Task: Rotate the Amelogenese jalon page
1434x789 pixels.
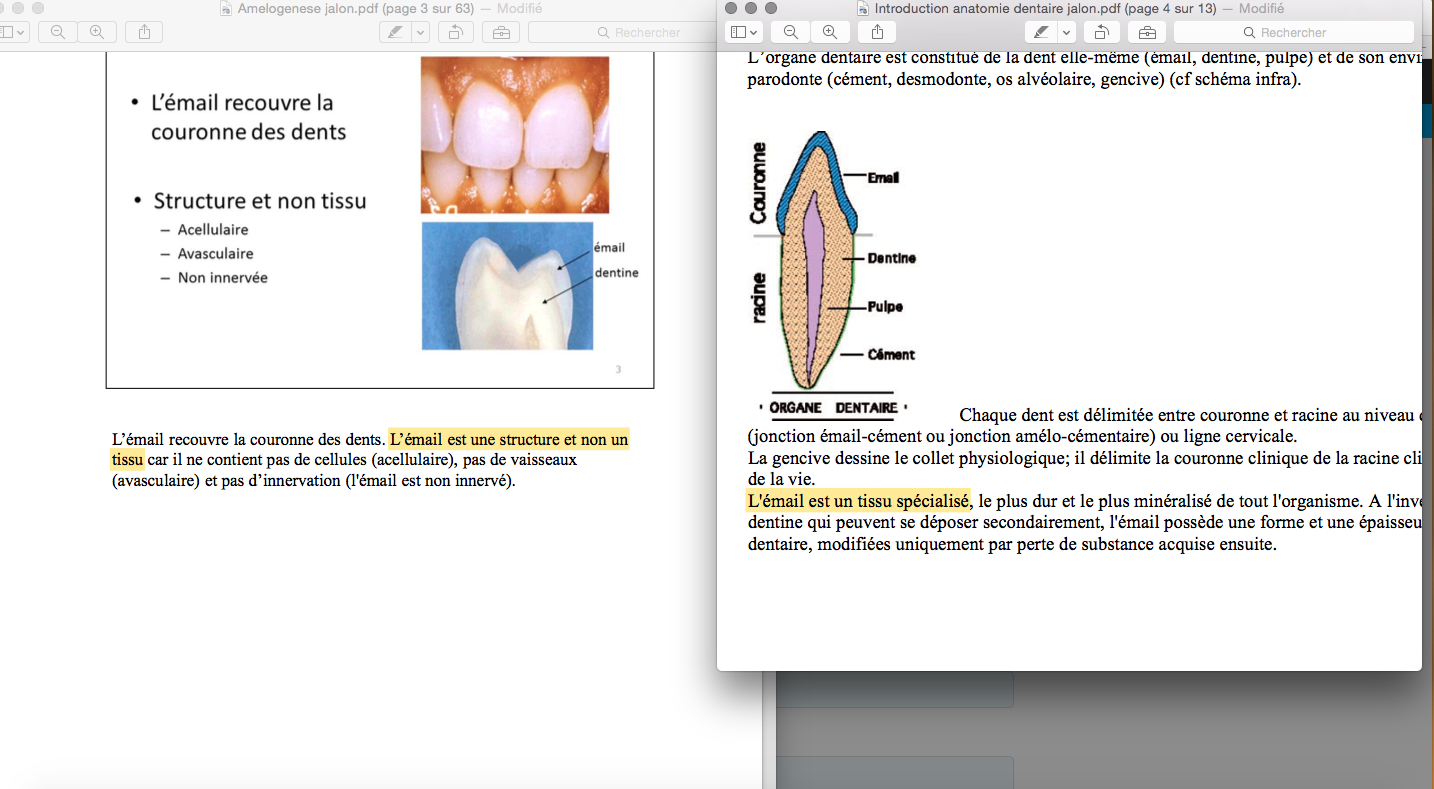Action: click(455, 32)
